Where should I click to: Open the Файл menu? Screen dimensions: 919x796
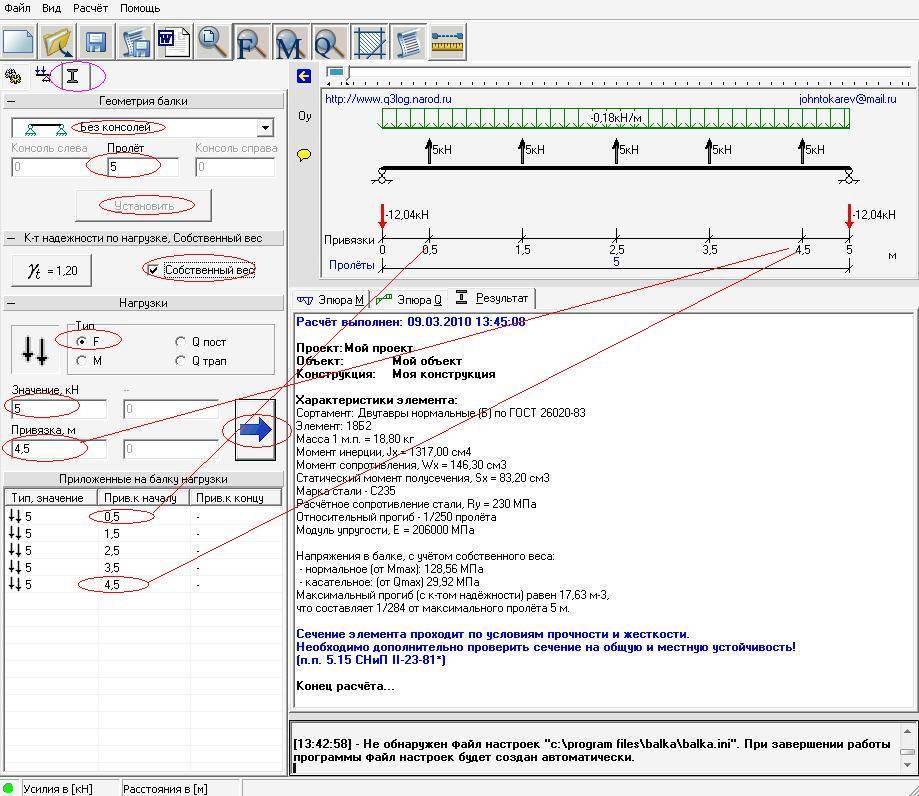click(x=17, y=8)
